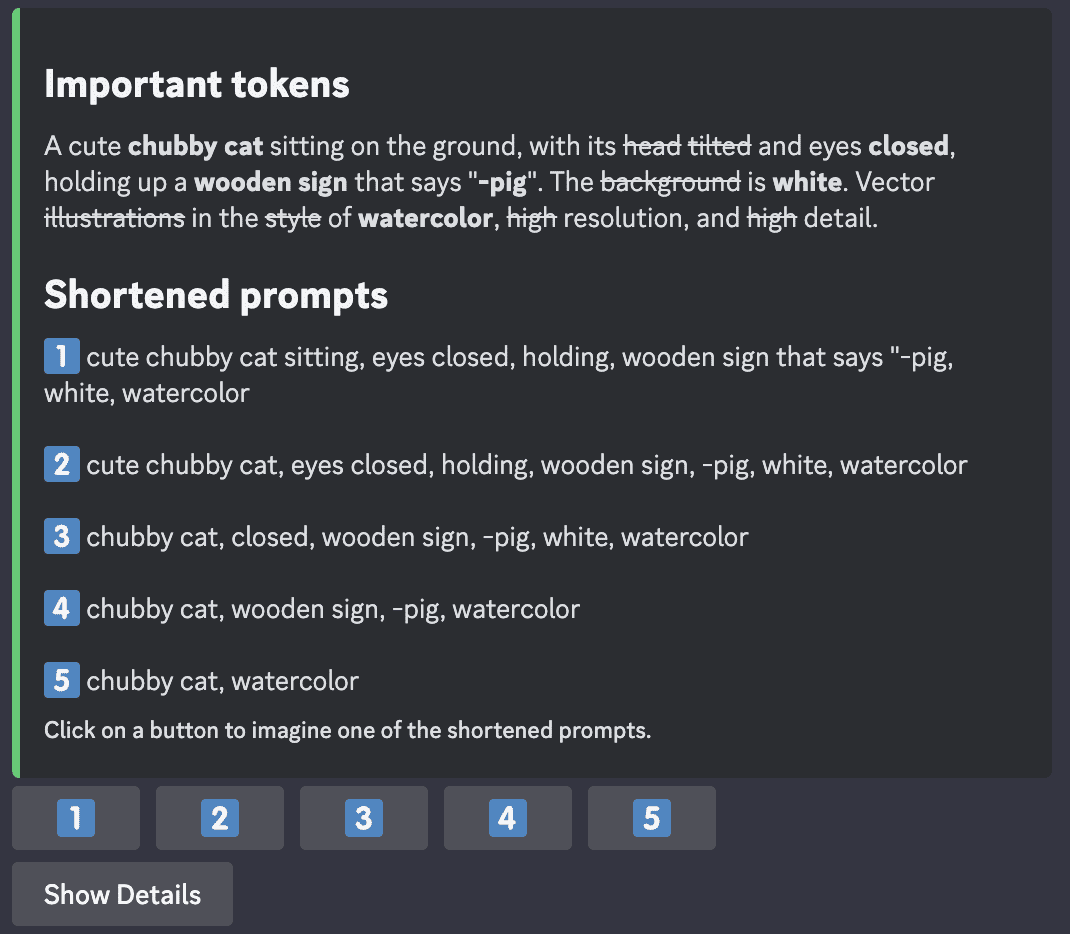Click the blue 3 emoji beside 'chubby cat, closed'
Viewport: 1070px width, 934px height.
point(62,536)
